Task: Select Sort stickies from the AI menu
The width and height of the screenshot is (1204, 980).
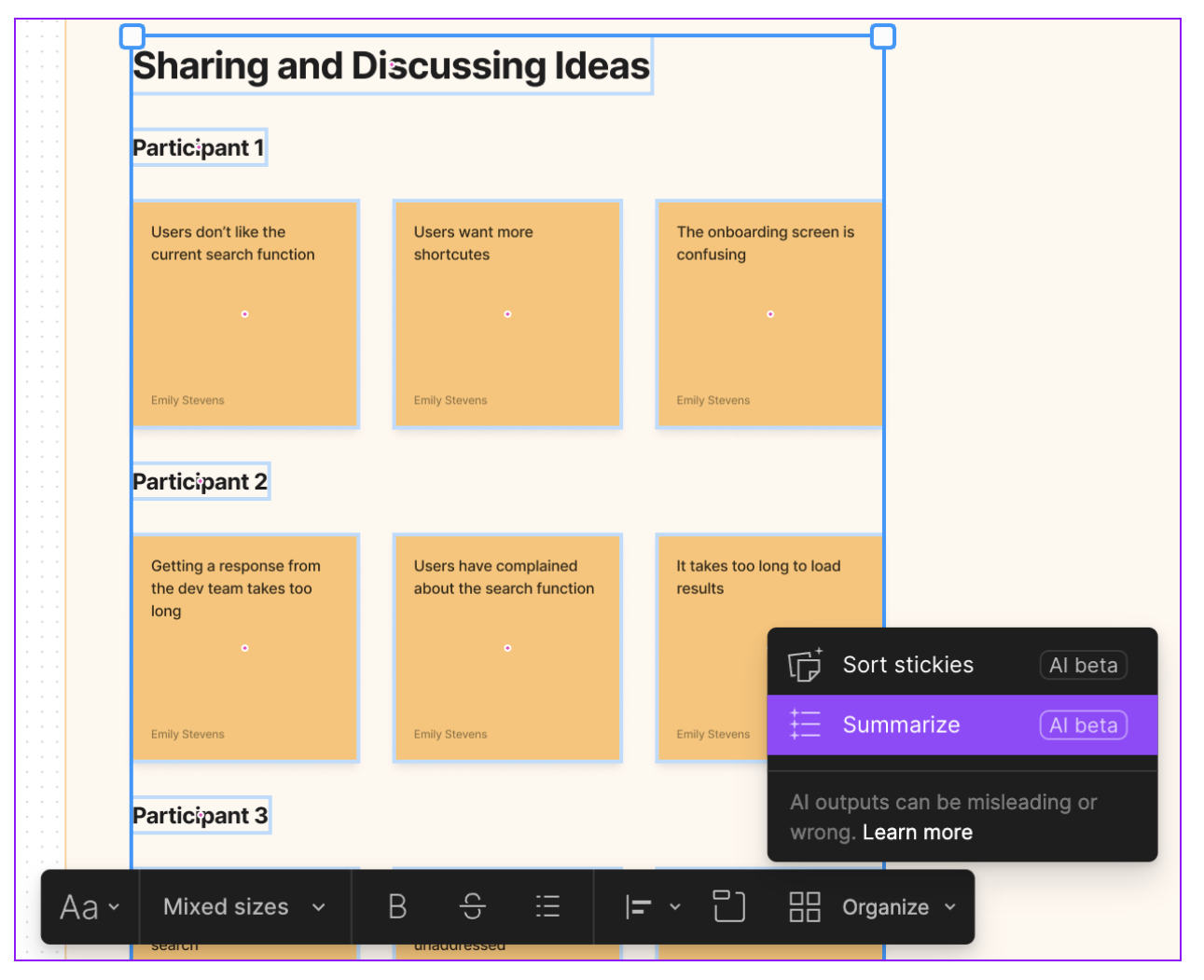Action: [x=908, y=665]
